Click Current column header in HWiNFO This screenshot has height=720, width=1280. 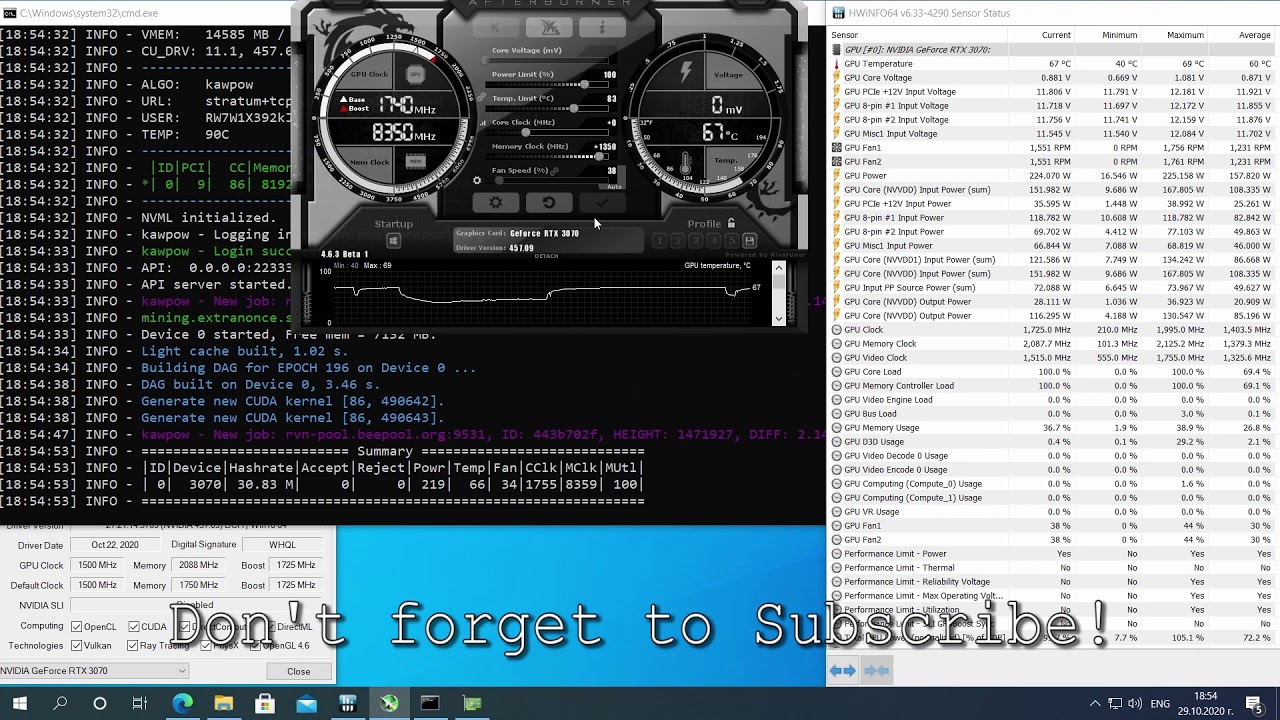coord(1042,35)
